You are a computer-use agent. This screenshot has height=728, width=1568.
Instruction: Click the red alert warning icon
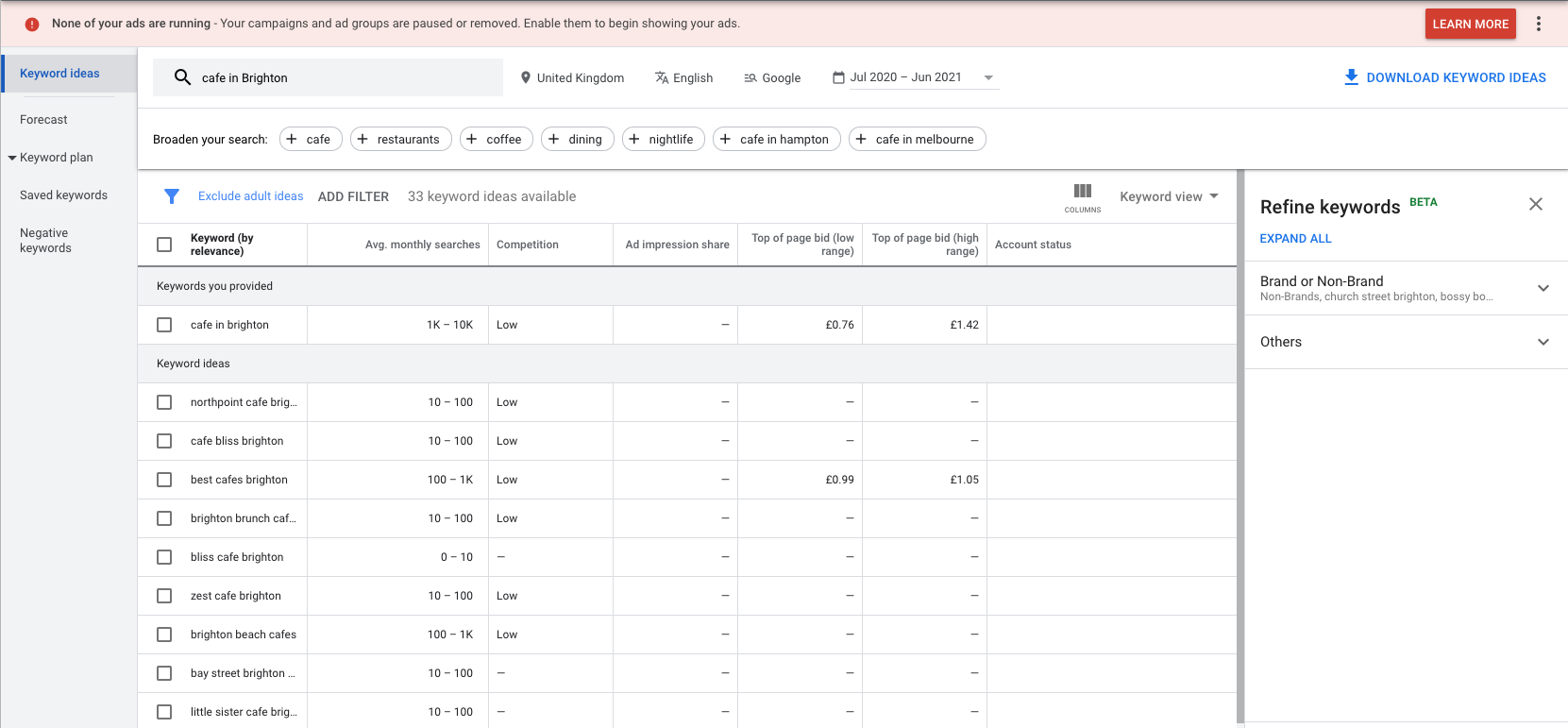click(32, 24)
